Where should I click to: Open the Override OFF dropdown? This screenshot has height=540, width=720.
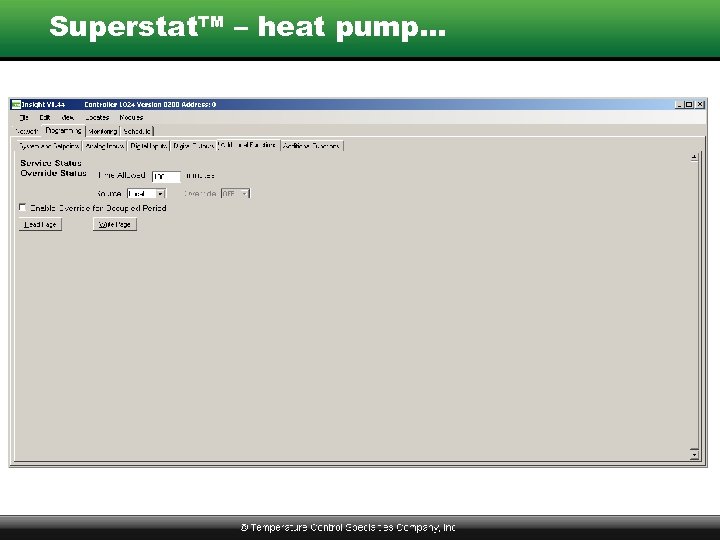(x=235, y=194)
